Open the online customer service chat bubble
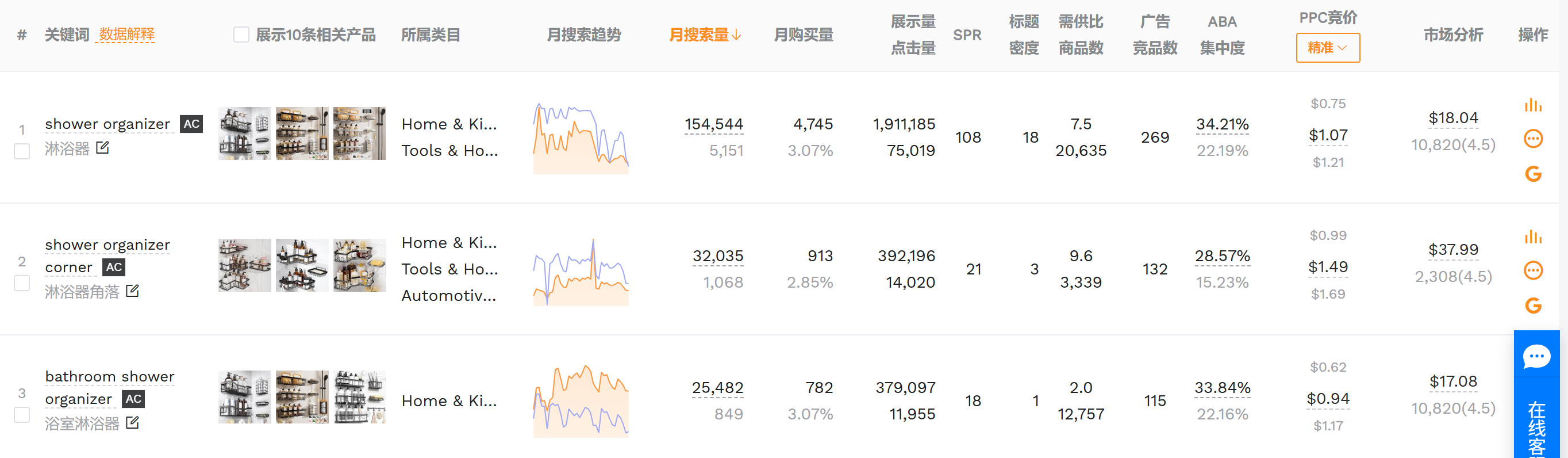 (x=1536, y=357)
